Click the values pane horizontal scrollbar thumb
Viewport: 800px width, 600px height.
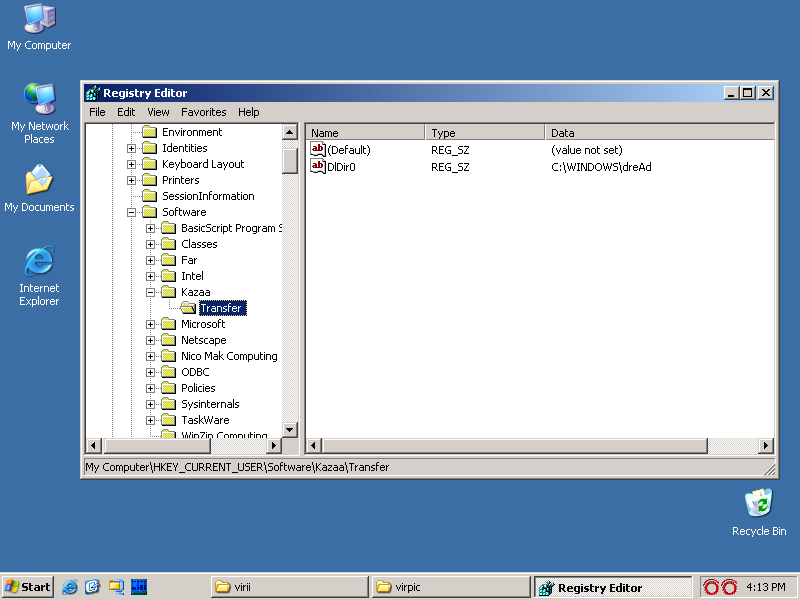pyautogui.click(x=515, y=445)
